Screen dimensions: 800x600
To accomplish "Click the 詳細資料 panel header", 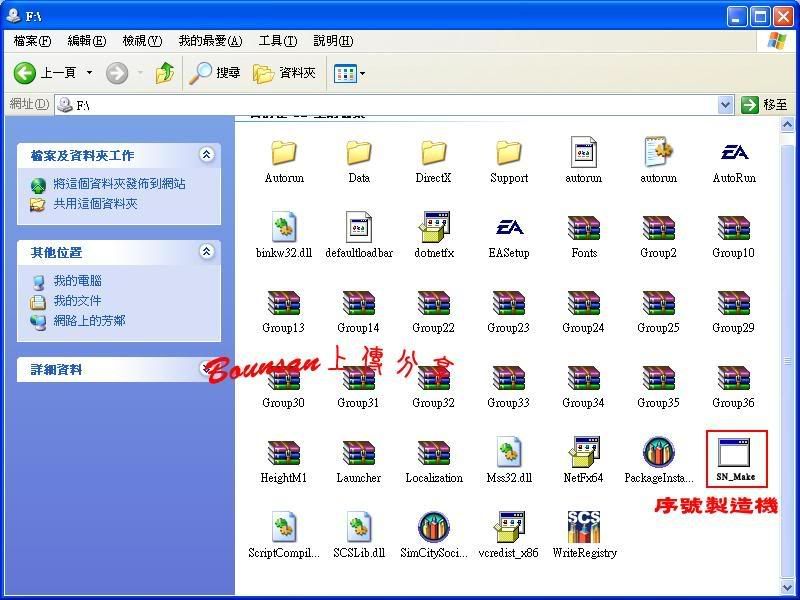I will [x=119, y=369].
